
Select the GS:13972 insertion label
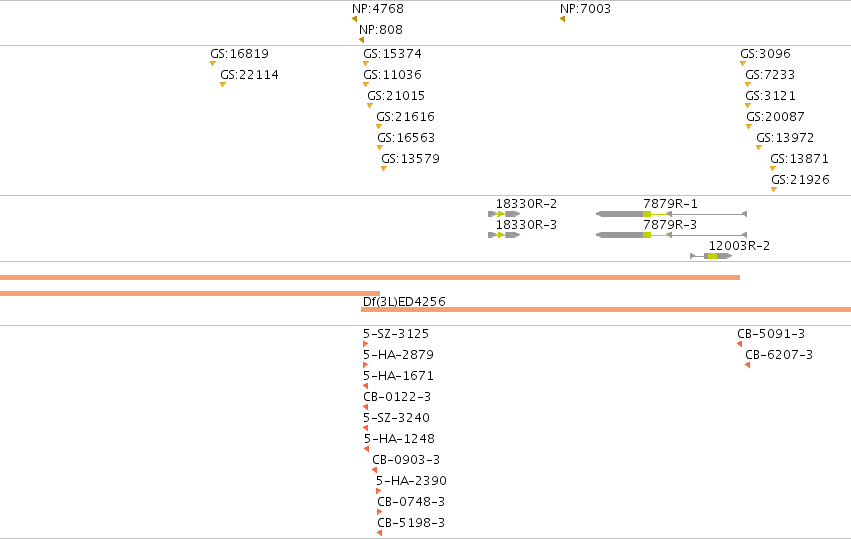785,138
